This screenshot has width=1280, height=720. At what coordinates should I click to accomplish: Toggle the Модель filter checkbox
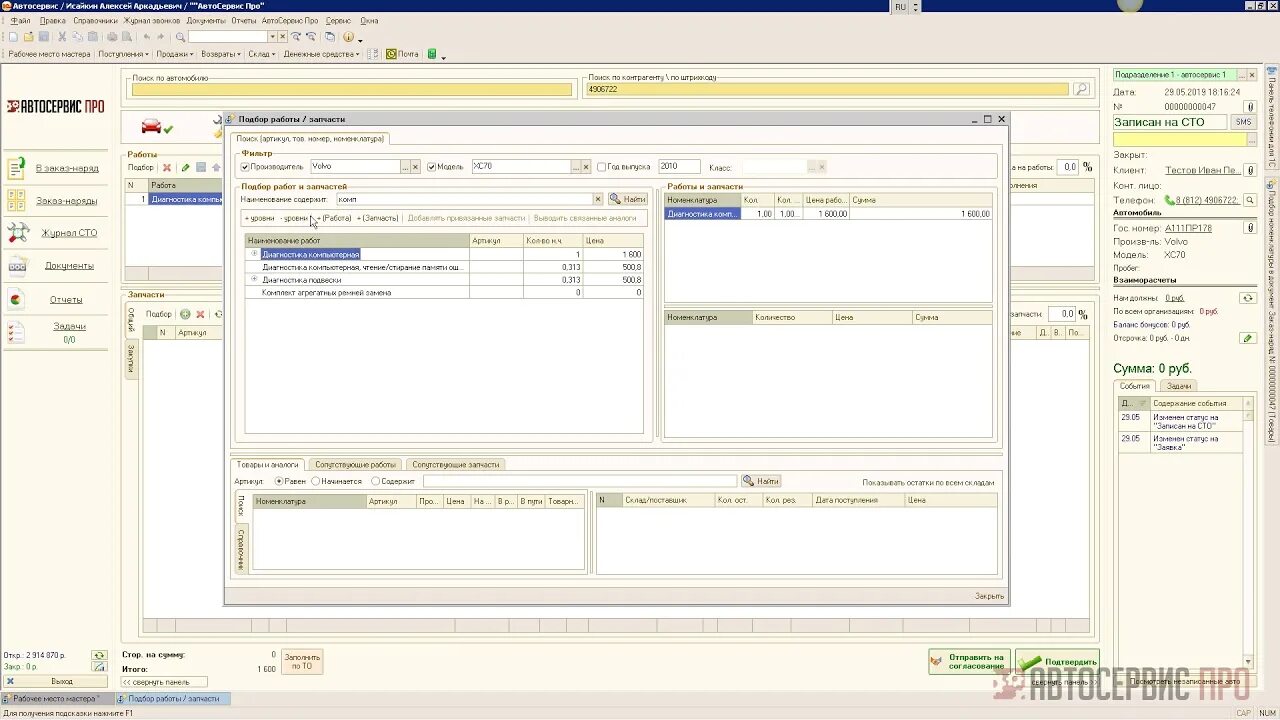(431, 167)
